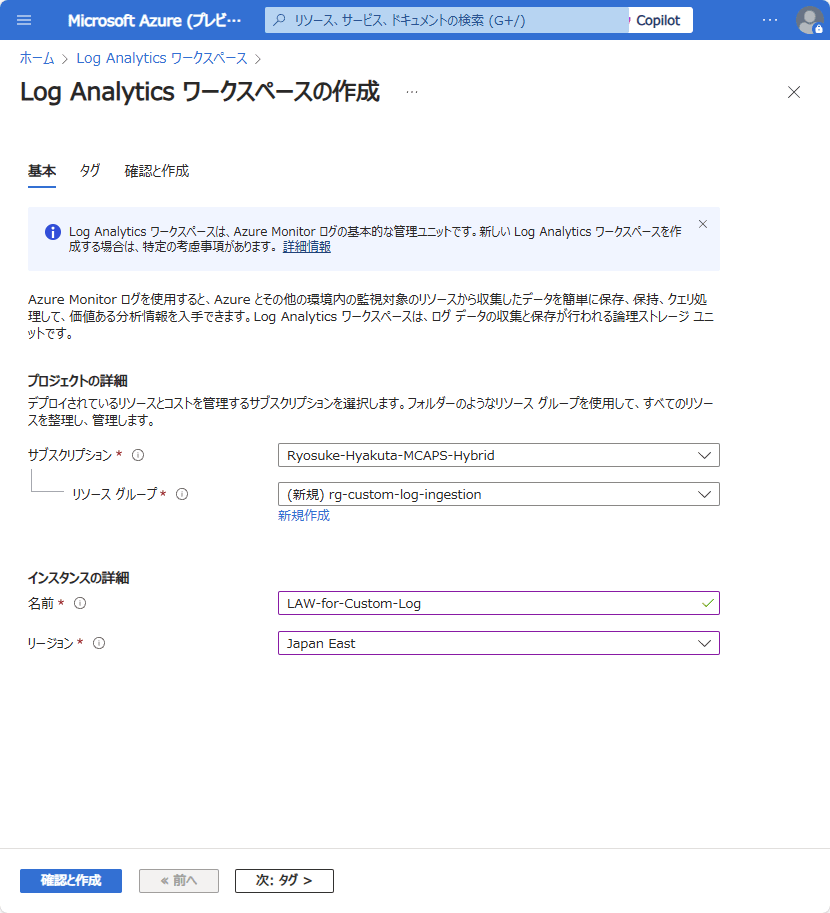
Task: Click 新規作成 under resource group
Action: click(x=303, y=516)
